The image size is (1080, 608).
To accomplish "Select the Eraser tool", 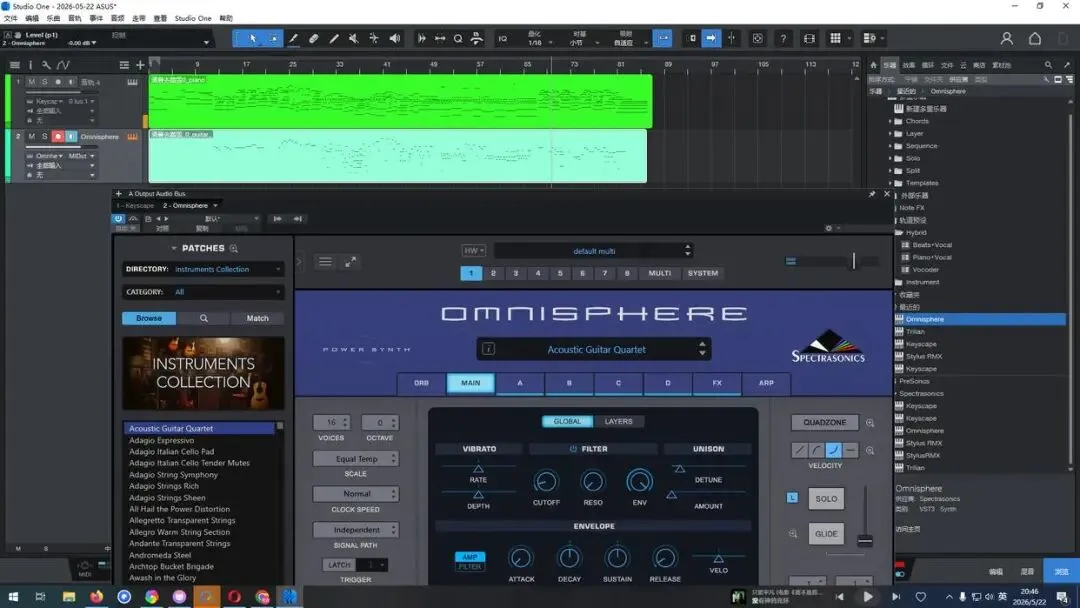I will pos(313,39).
